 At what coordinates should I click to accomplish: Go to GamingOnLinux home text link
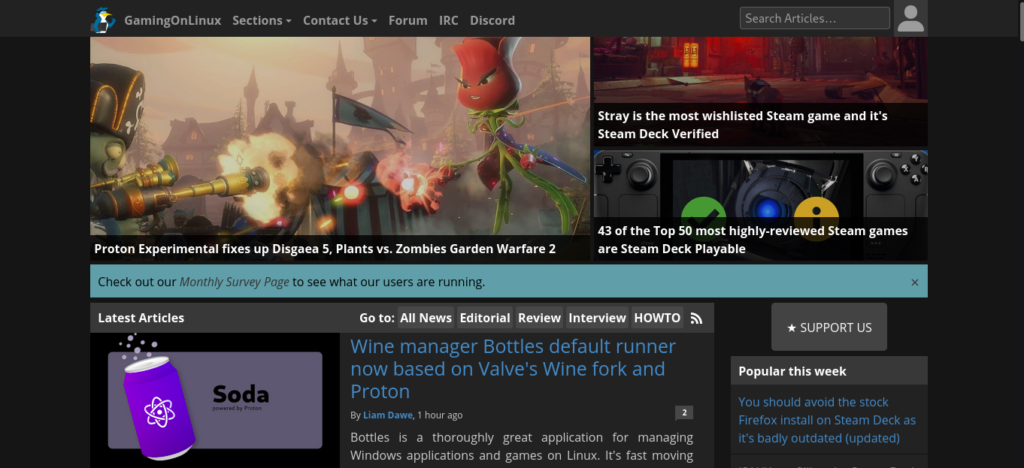pyautogui.click(x=172, y=20)
